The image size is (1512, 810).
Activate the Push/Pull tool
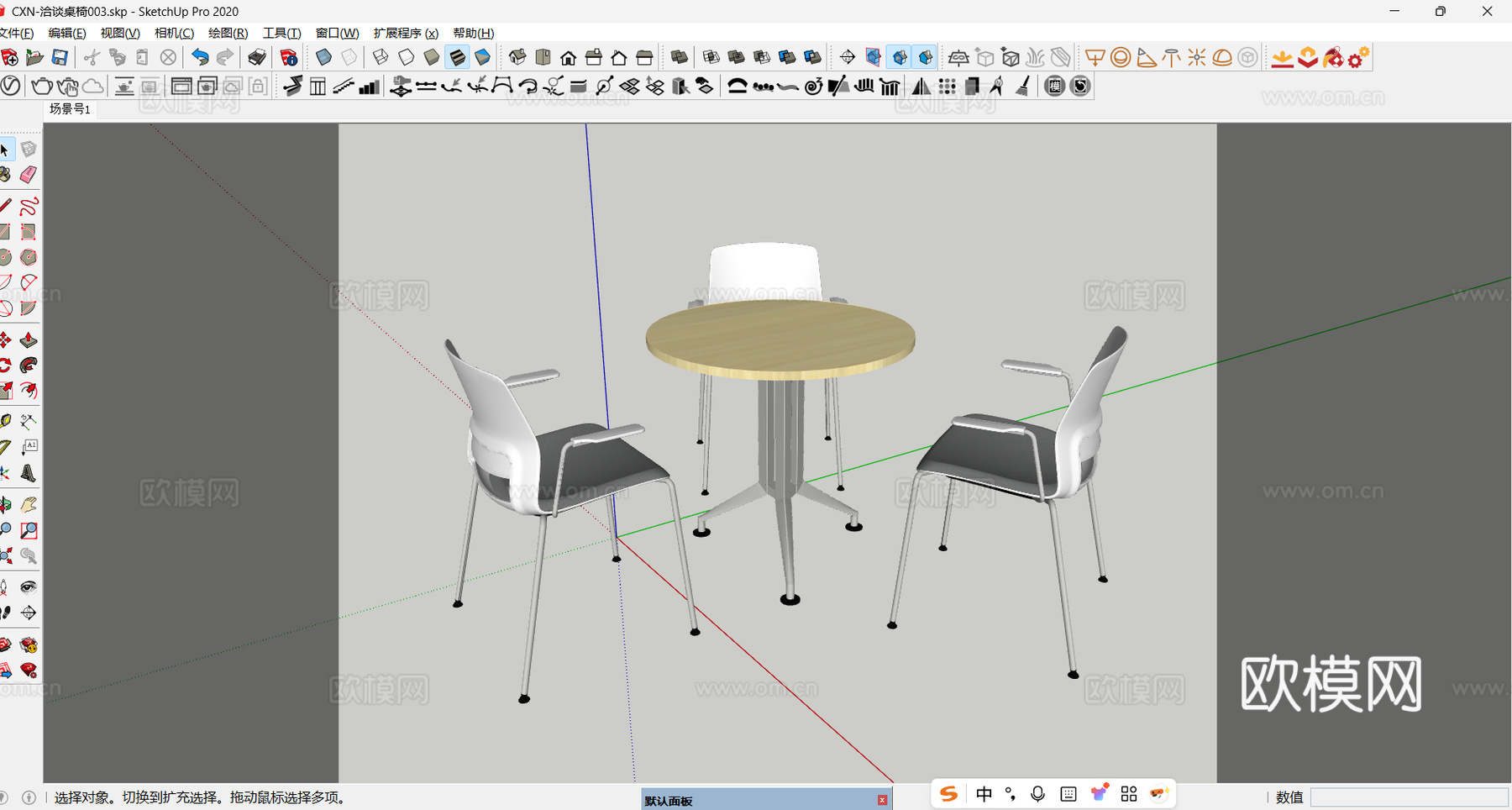tap(29, 340)
